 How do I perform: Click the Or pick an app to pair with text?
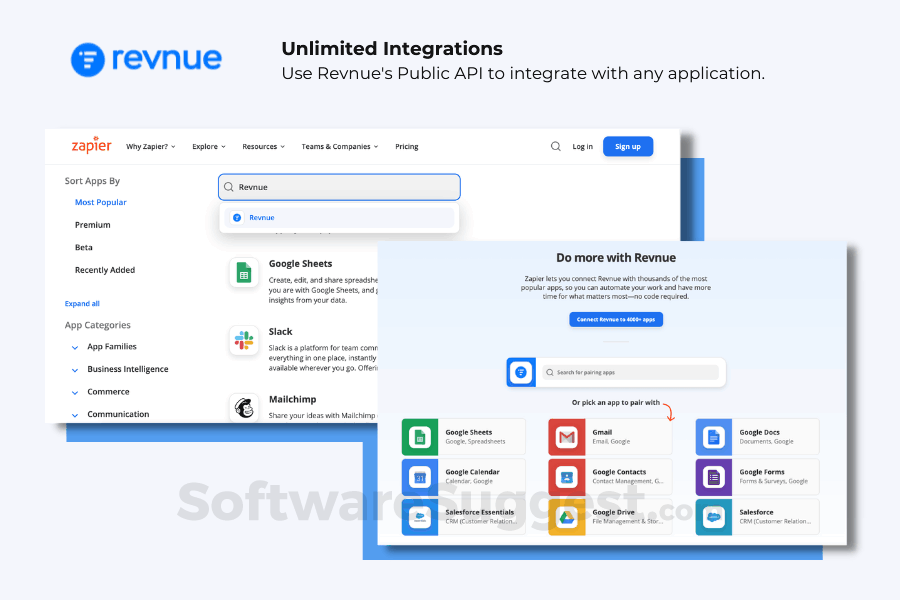click(x=616, y=402)
